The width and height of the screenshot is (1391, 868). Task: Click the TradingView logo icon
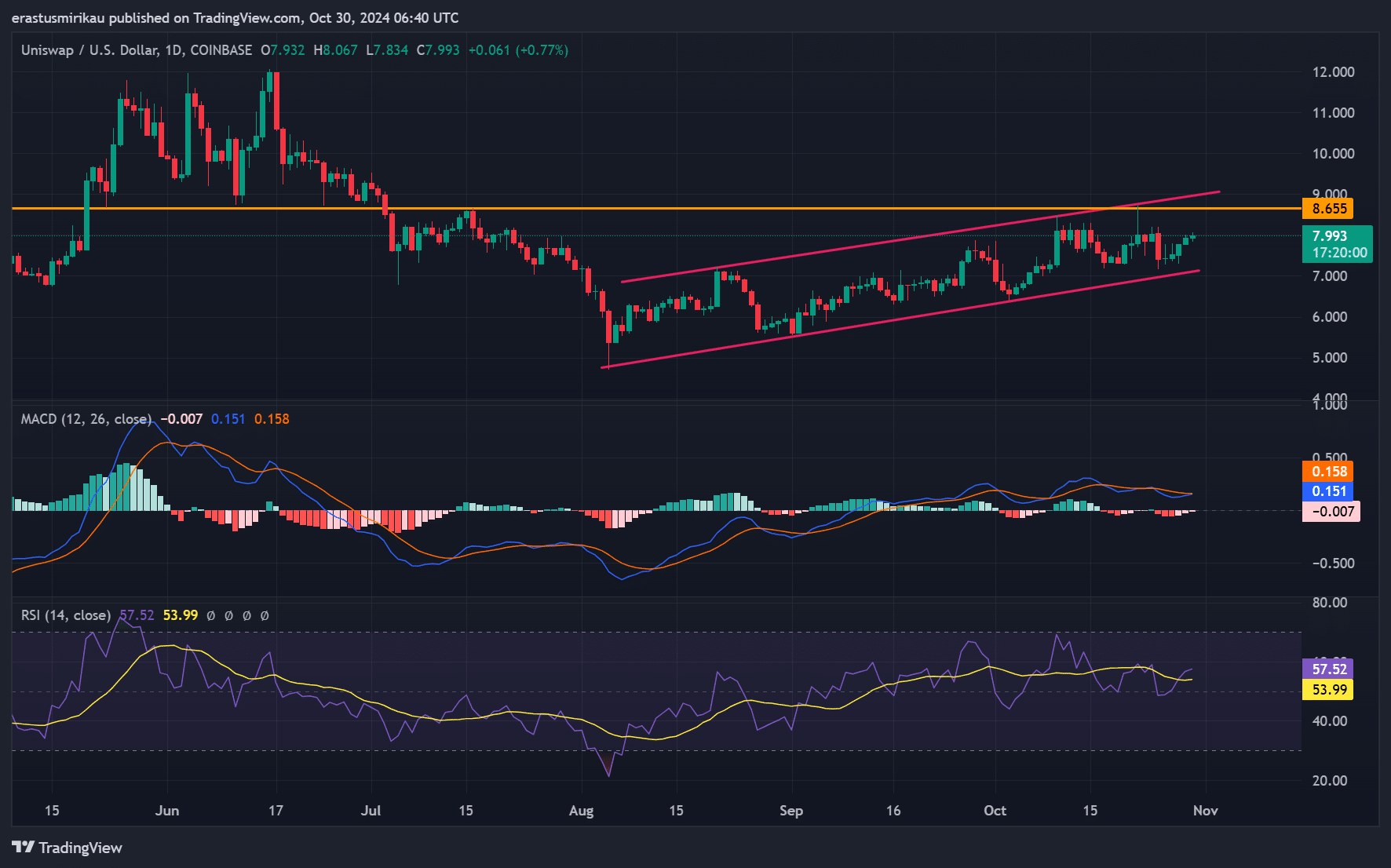24,848
